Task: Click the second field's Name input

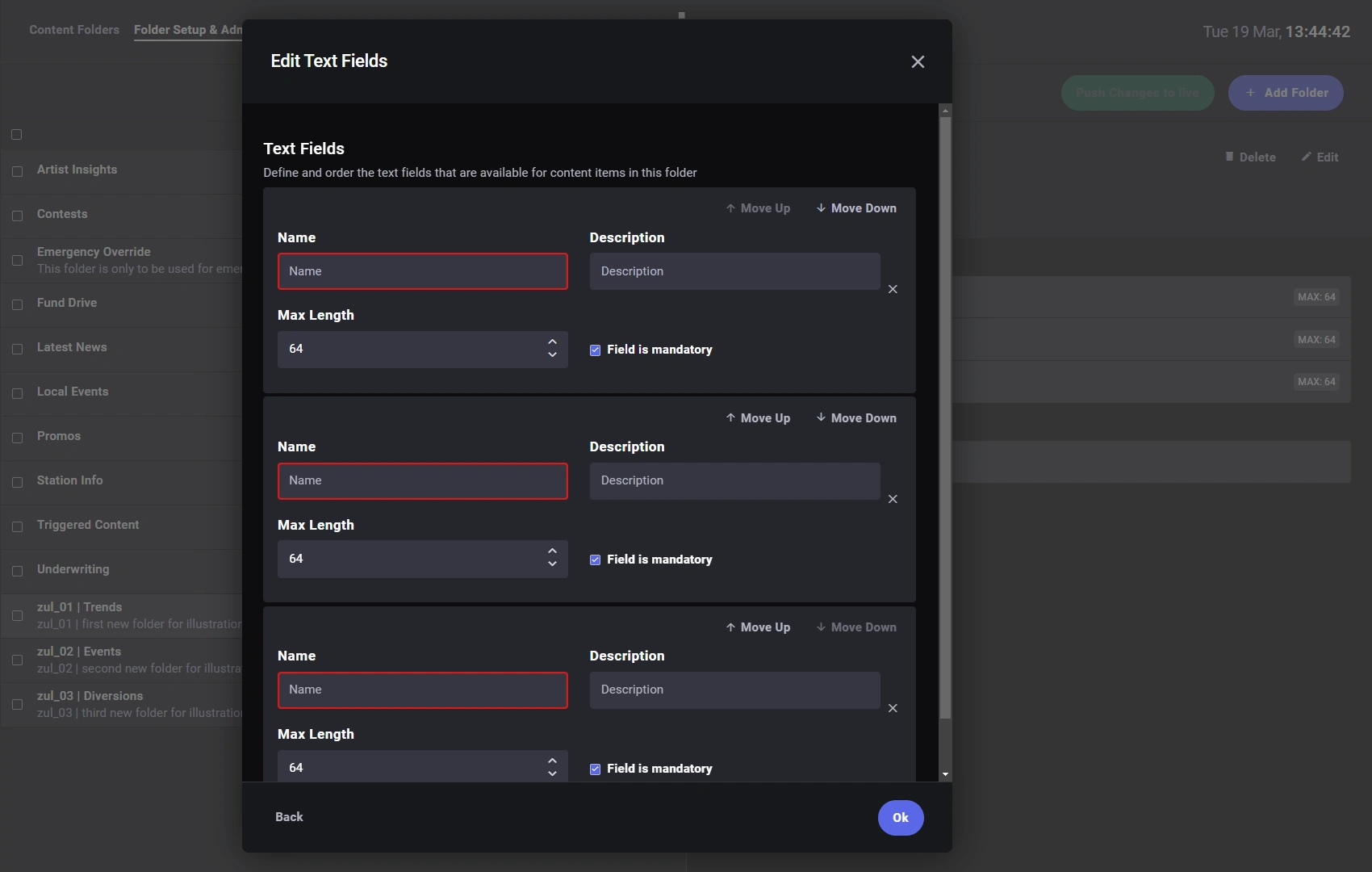Action: click(x=423, y=480)
